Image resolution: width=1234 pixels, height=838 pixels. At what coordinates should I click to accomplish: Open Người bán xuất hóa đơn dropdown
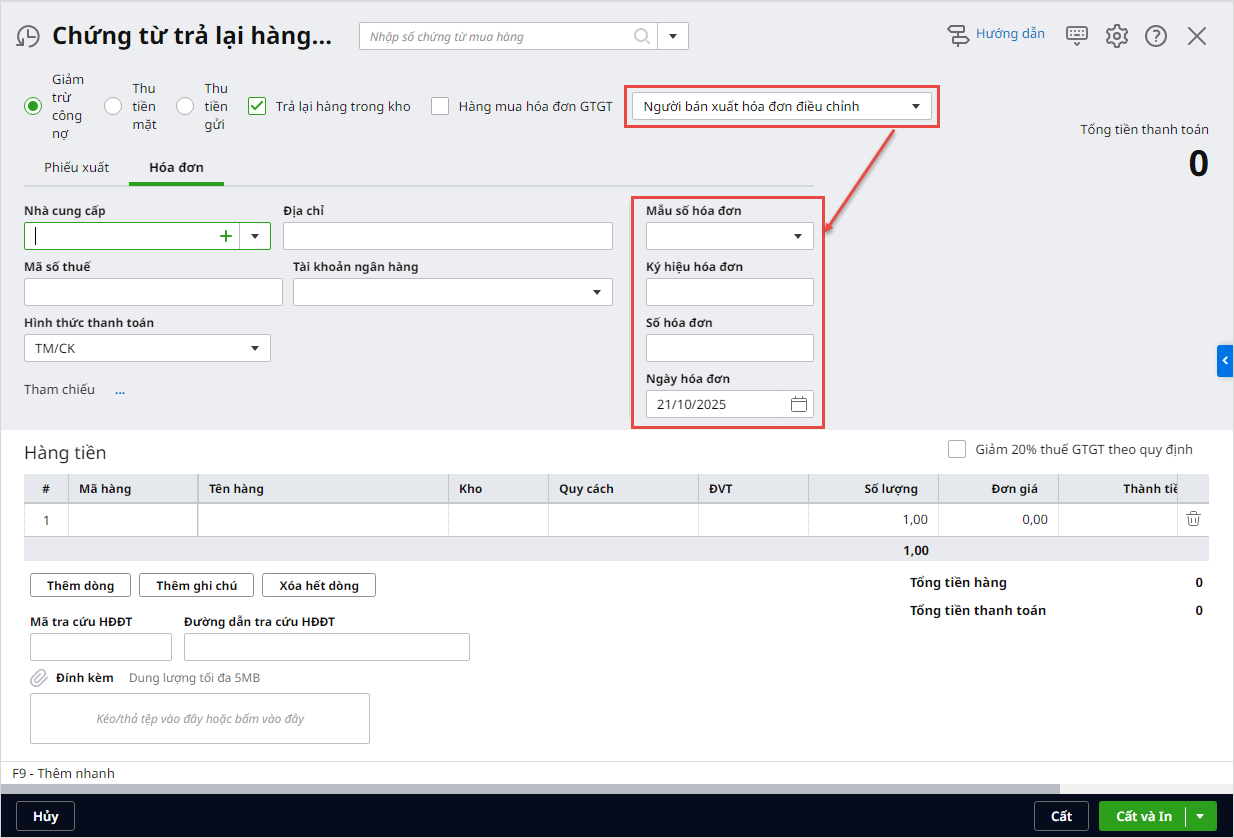click(781, 106)
